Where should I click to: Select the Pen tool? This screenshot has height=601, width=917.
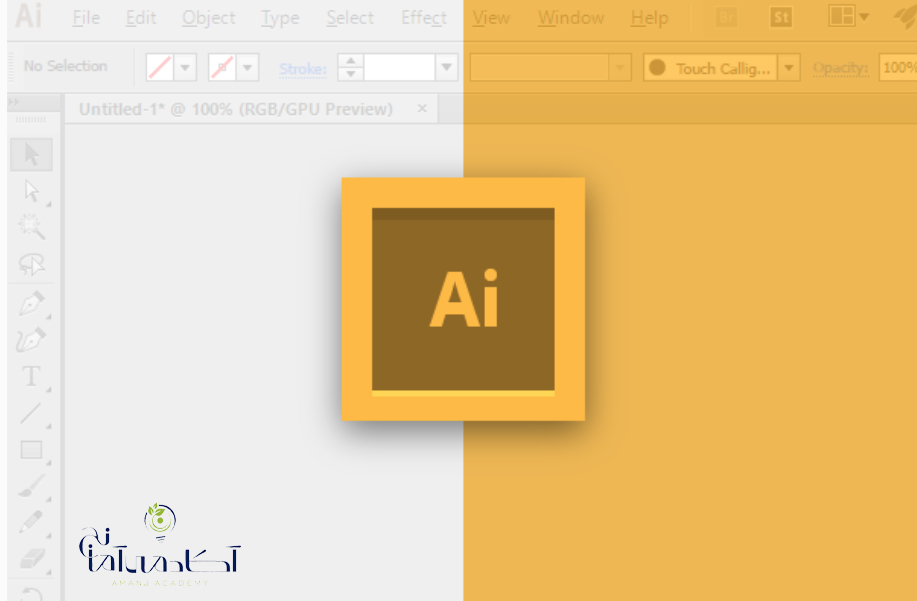[32, 304]
